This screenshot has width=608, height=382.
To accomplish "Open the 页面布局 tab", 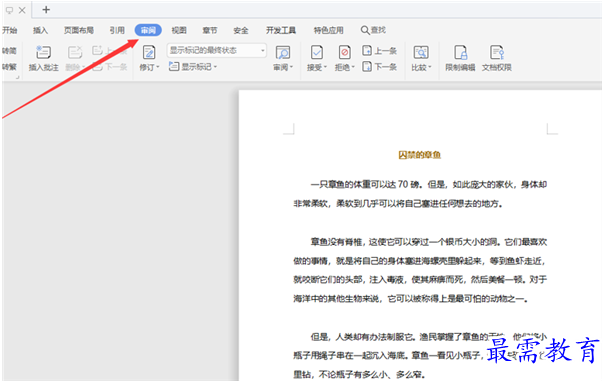I will coord(79,30).
